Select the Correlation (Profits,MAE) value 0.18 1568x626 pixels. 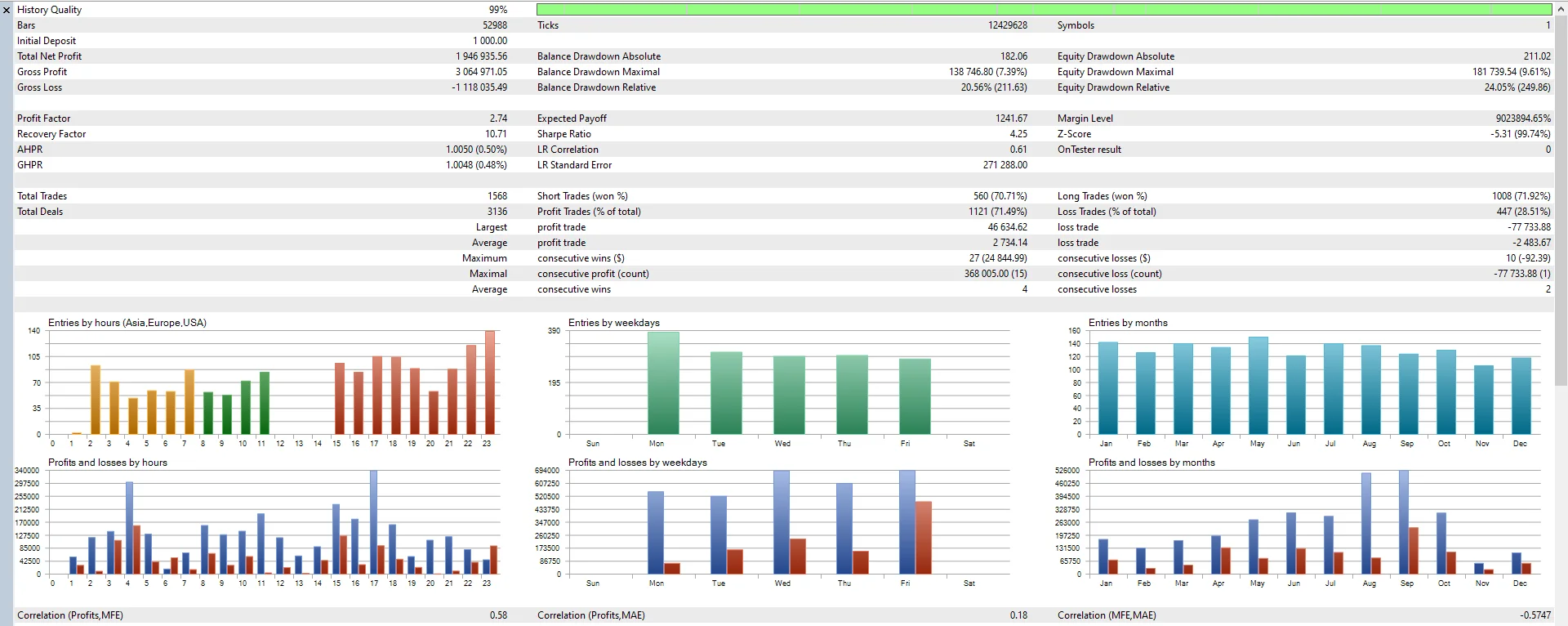1018,615
